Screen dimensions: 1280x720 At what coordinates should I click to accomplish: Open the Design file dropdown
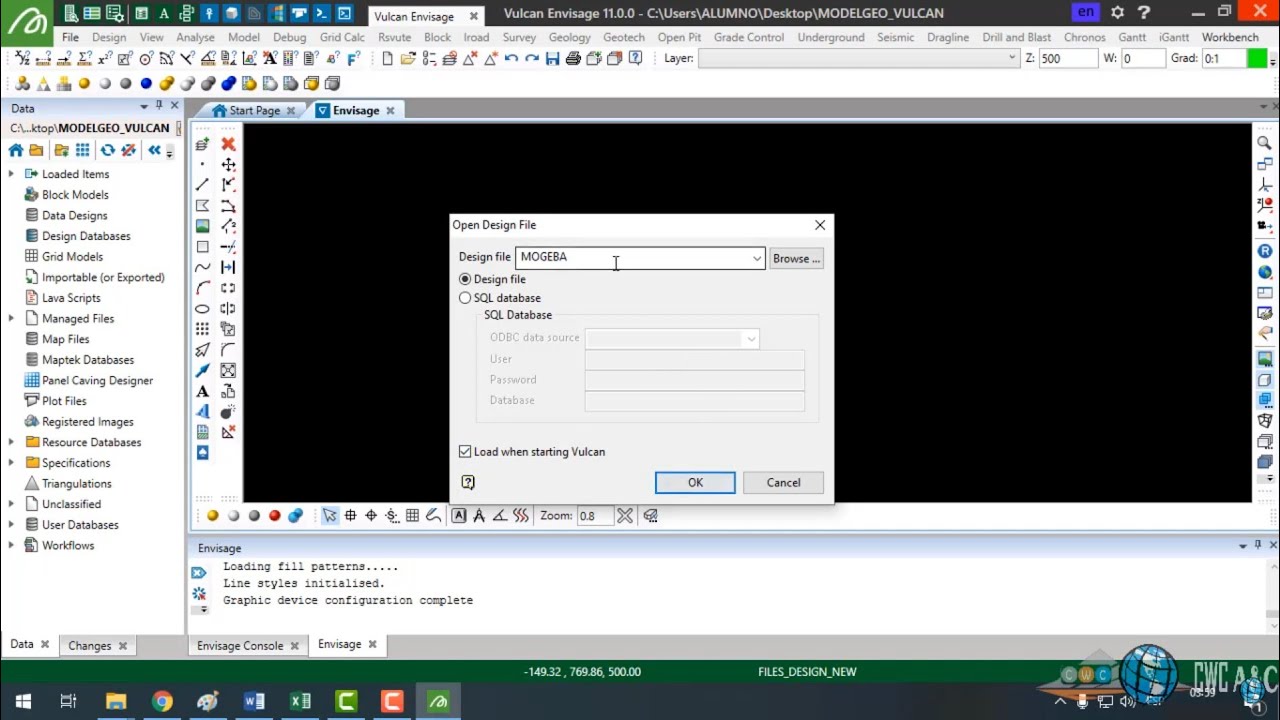pos(757,258)
